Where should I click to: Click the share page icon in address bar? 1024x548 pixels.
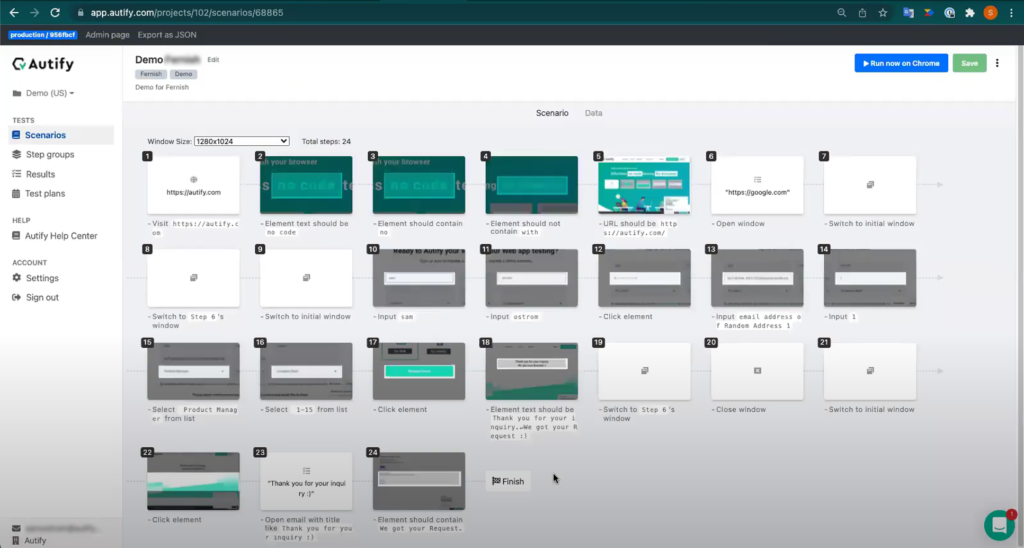click(x=862, y=12)
